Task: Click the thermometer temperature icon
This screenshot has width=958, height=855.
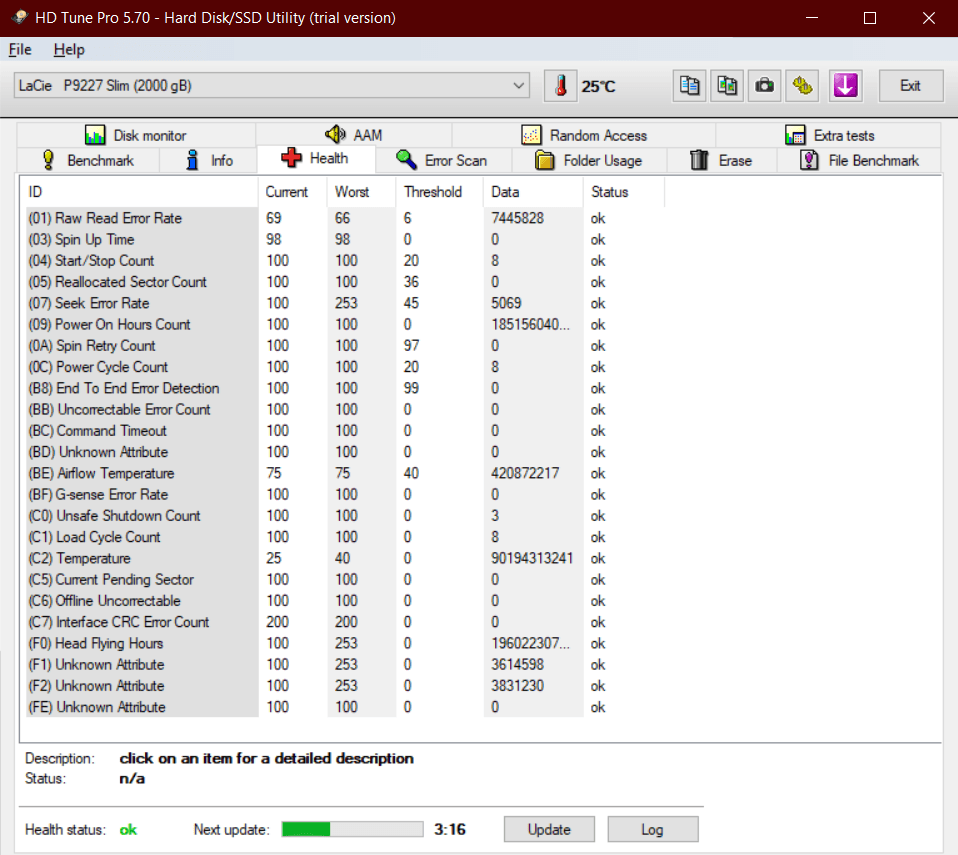Action: pos(560,86)
